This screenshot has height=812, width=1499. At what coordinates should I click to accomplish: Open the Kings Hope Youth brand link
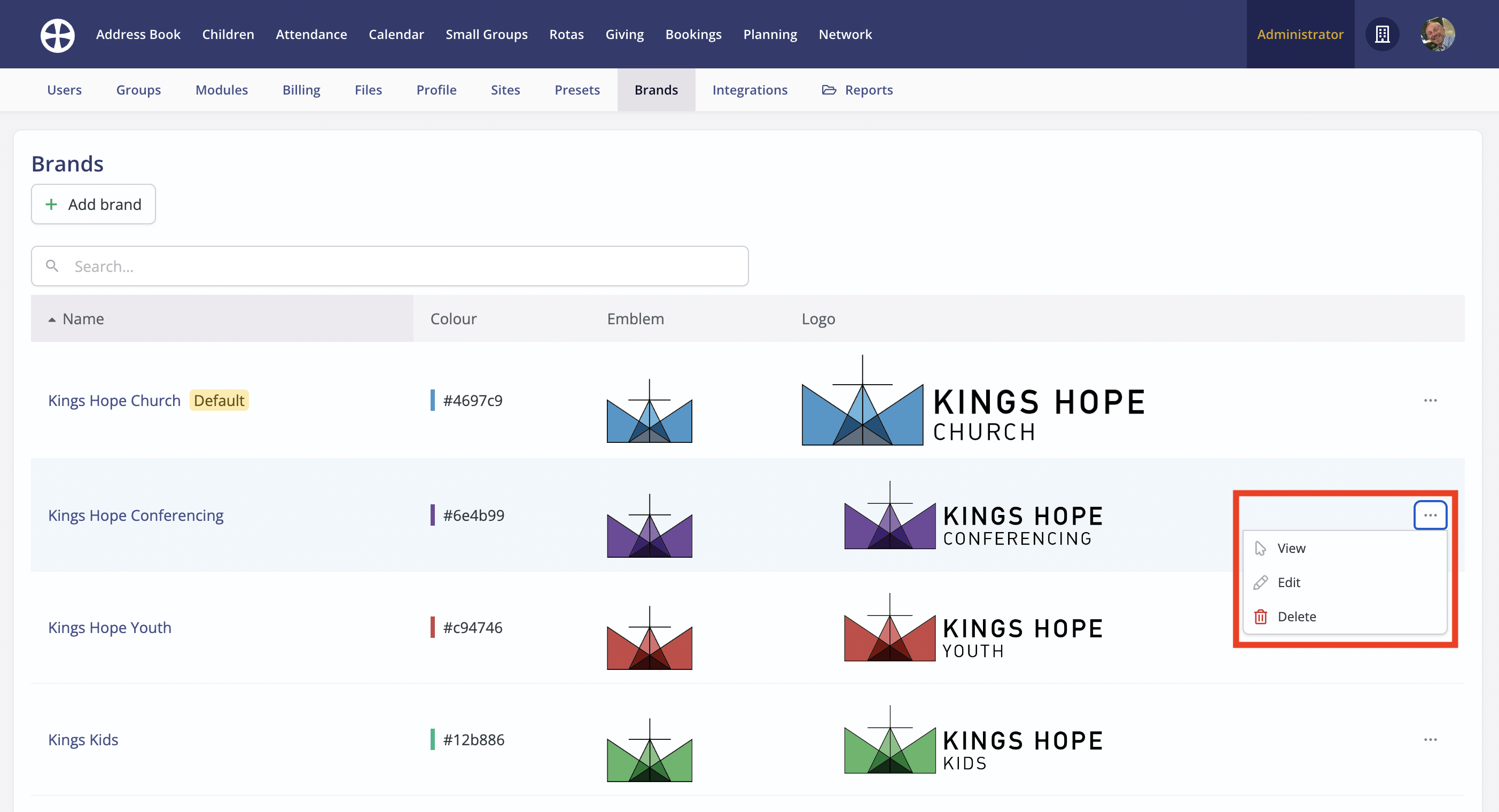(110, 628)
